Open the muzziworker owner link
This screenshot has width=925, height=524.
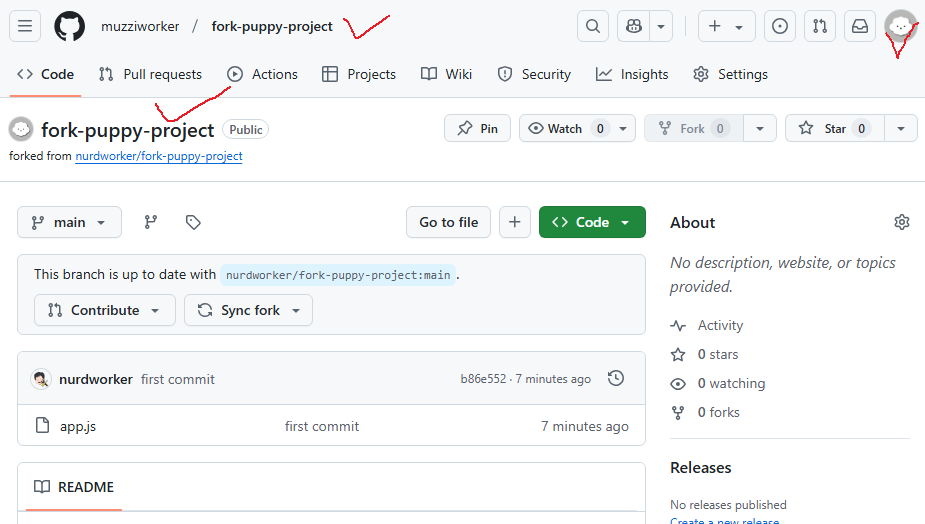(140, 27)
